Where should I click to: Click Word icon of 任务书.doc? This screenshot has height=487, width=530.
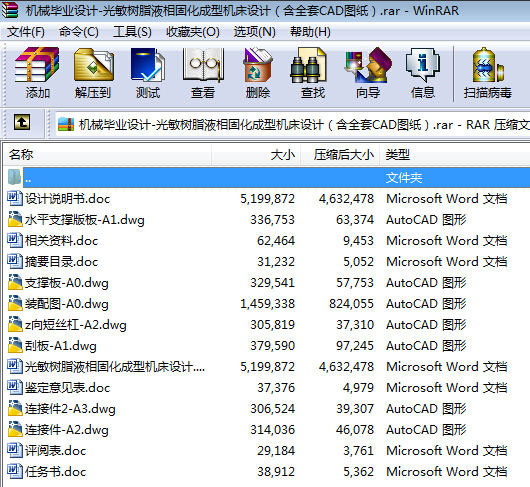(15, 471)
